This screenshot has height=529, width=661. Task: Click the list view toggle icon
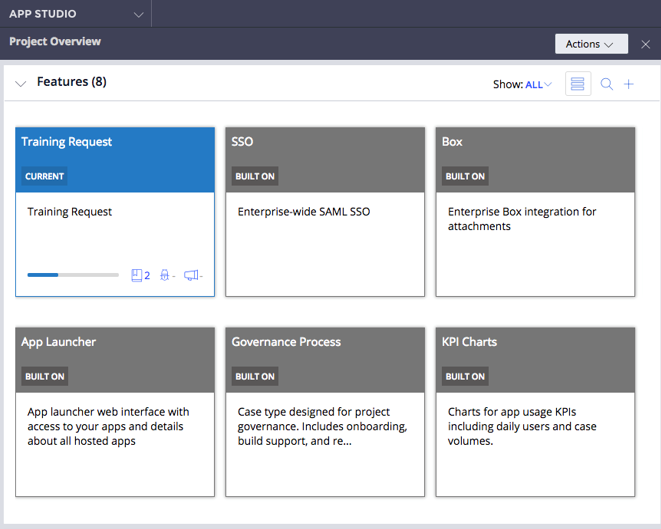tap(578, 84)
